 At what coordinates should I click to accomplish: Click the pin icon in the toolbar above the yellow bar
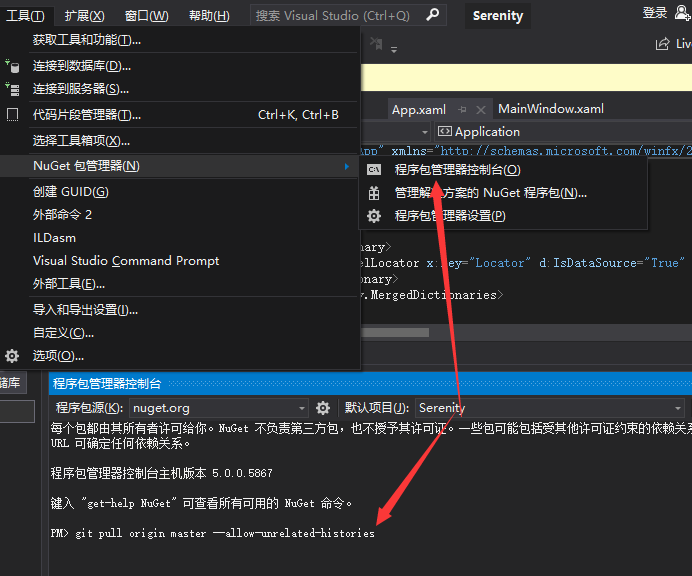(x=376, y=43)
